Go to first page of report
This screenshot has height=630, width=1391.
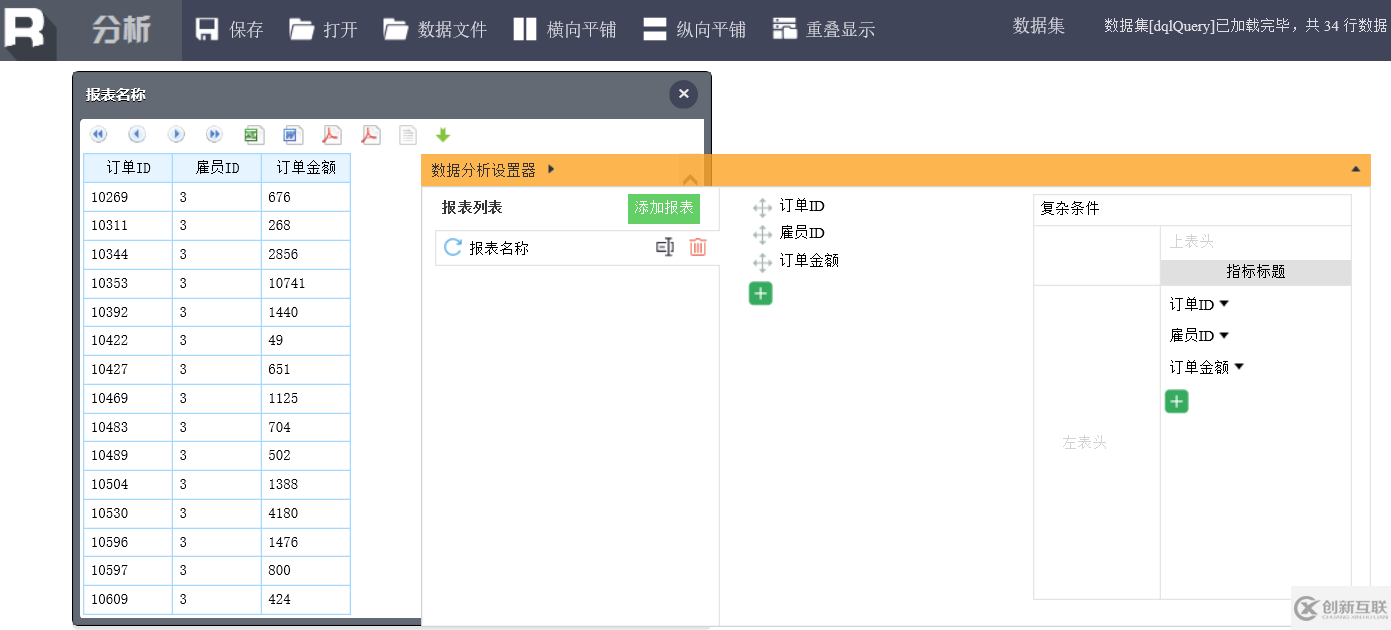click(x=99, y=135)
